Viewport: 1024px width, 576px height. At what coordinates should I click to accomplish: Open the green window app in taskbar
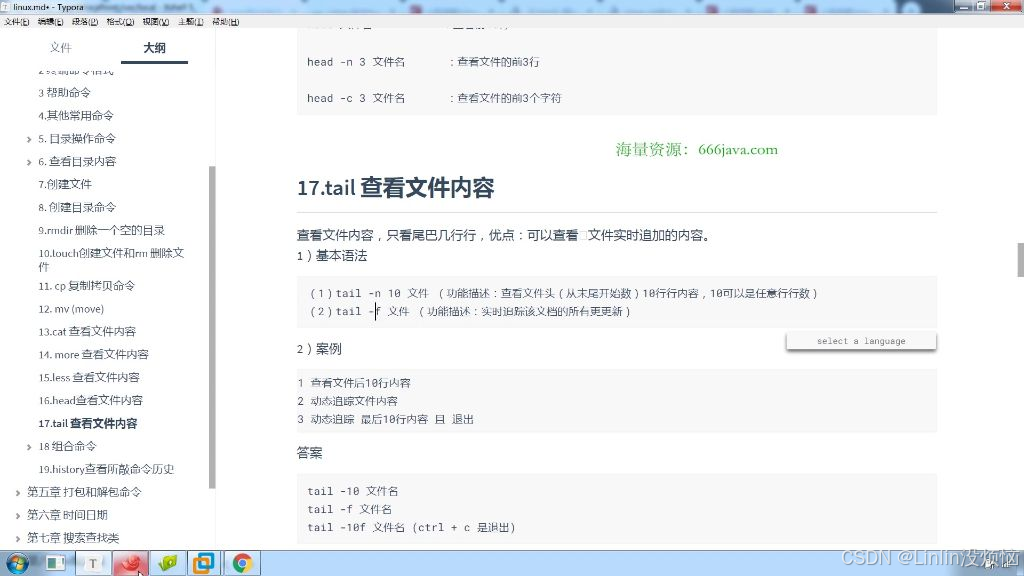[56, 562]
